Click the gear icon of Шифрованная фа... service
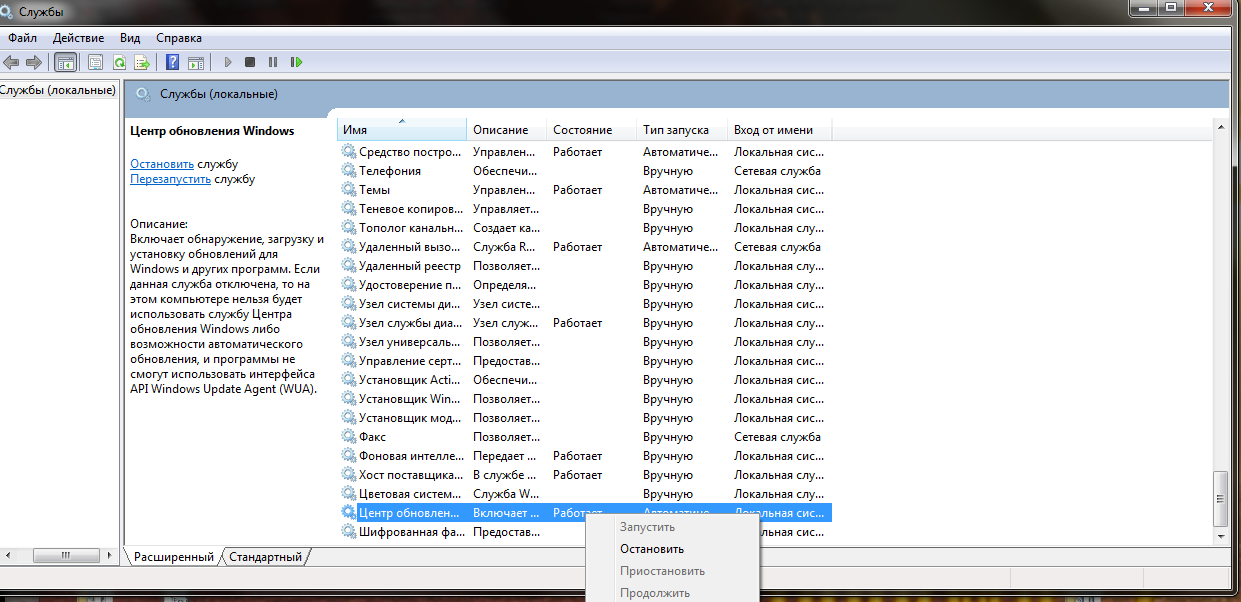The height and width of the screenshot is (602, 1241). pos(349,532)
